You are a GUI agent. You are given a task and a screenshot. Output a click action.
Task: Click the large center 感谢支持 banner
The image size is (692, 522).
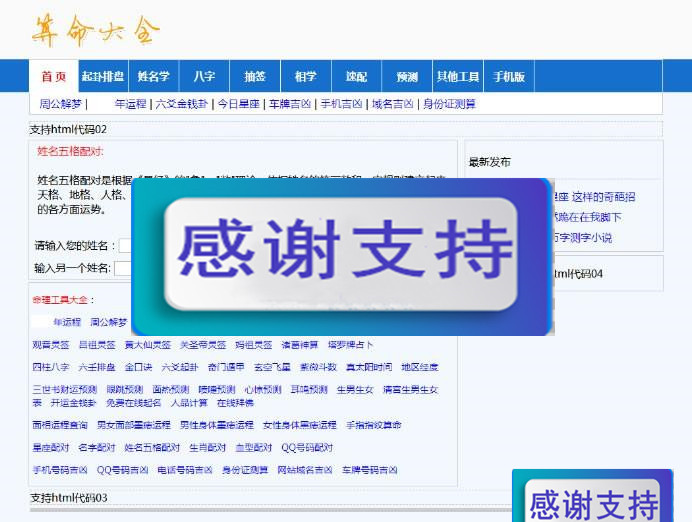(342, 256)
